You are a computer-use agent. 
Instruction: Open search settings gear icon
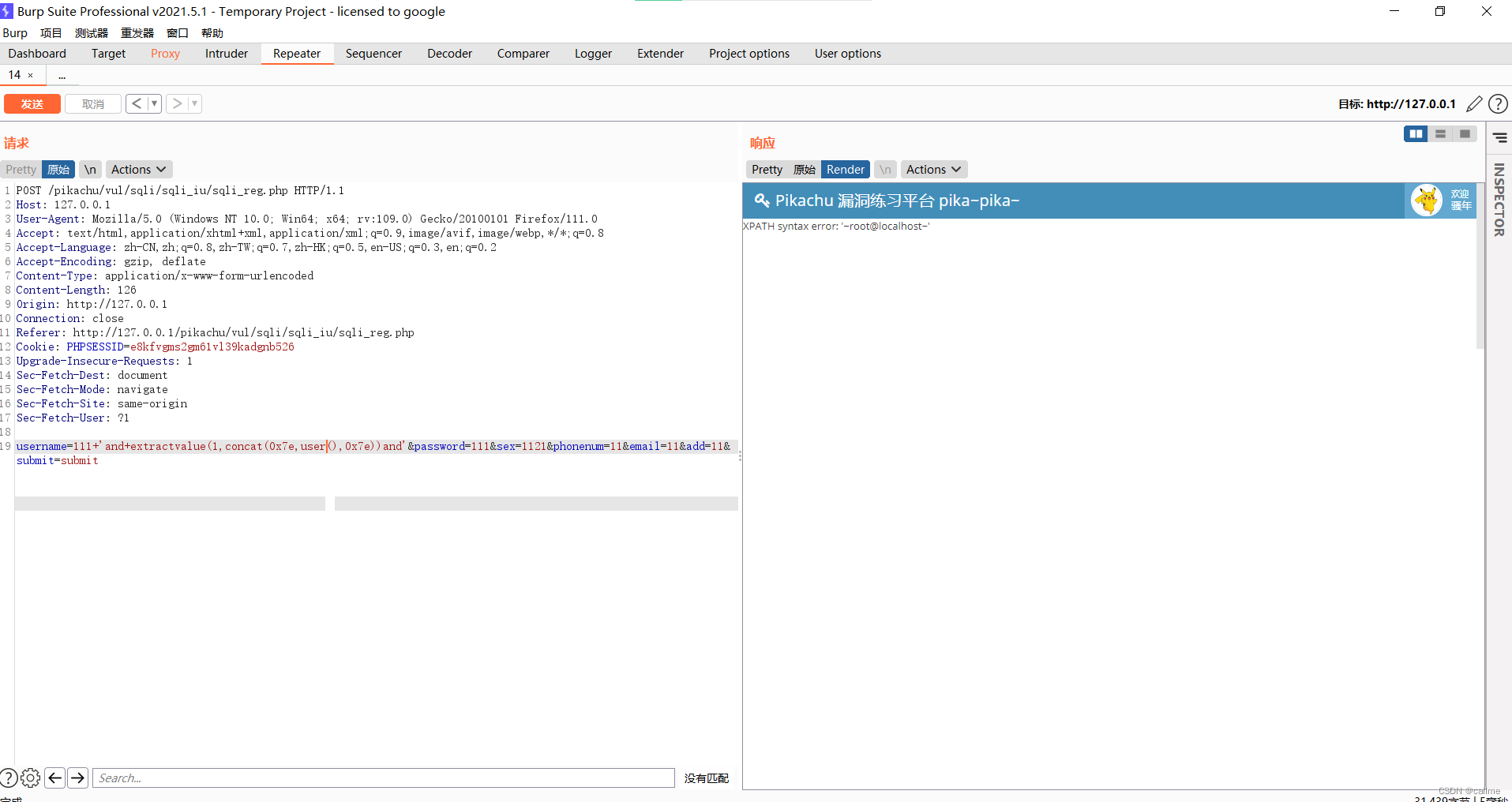click(31, 778)
